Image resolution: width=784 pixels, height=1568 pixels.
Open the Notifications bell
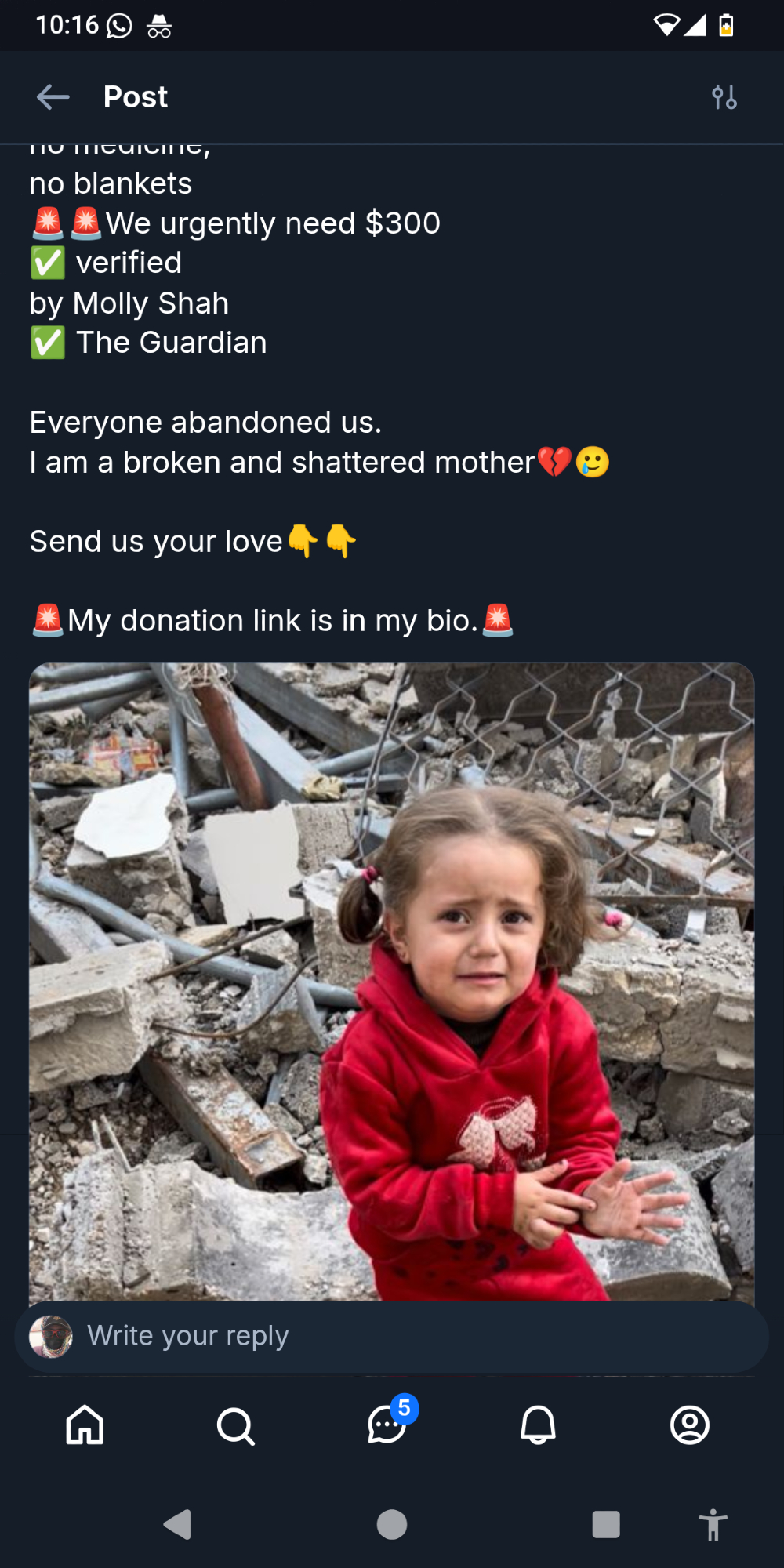point(538,1425)
